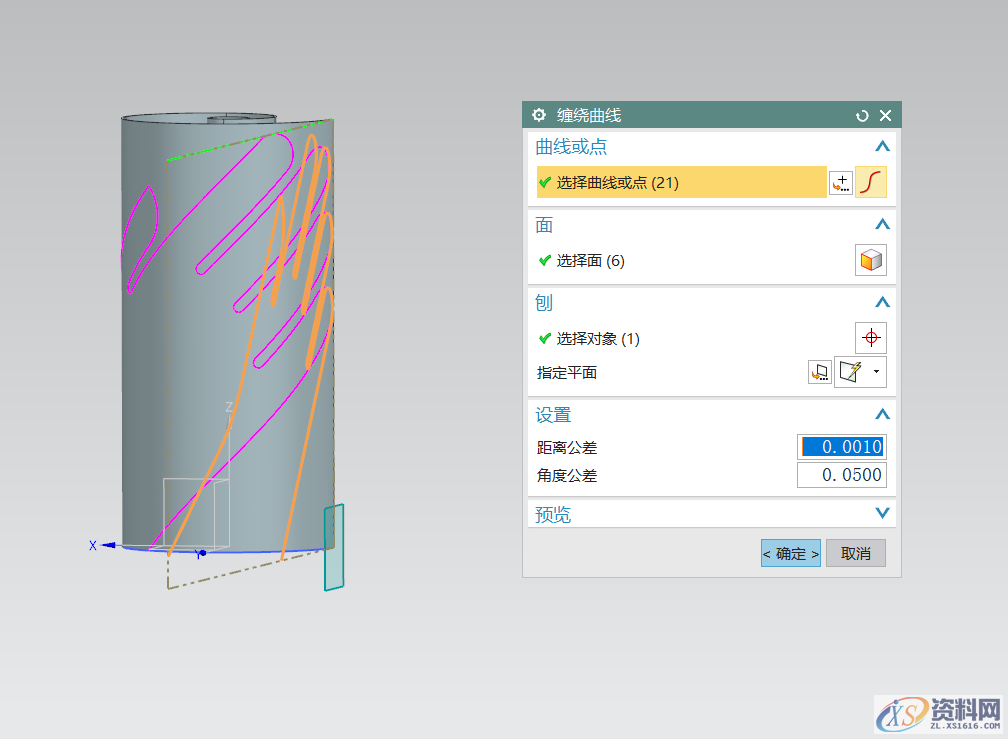Open the dialog settings gear icon
The width and height of the screenshot is (1008, 739).
click(539, 115)
